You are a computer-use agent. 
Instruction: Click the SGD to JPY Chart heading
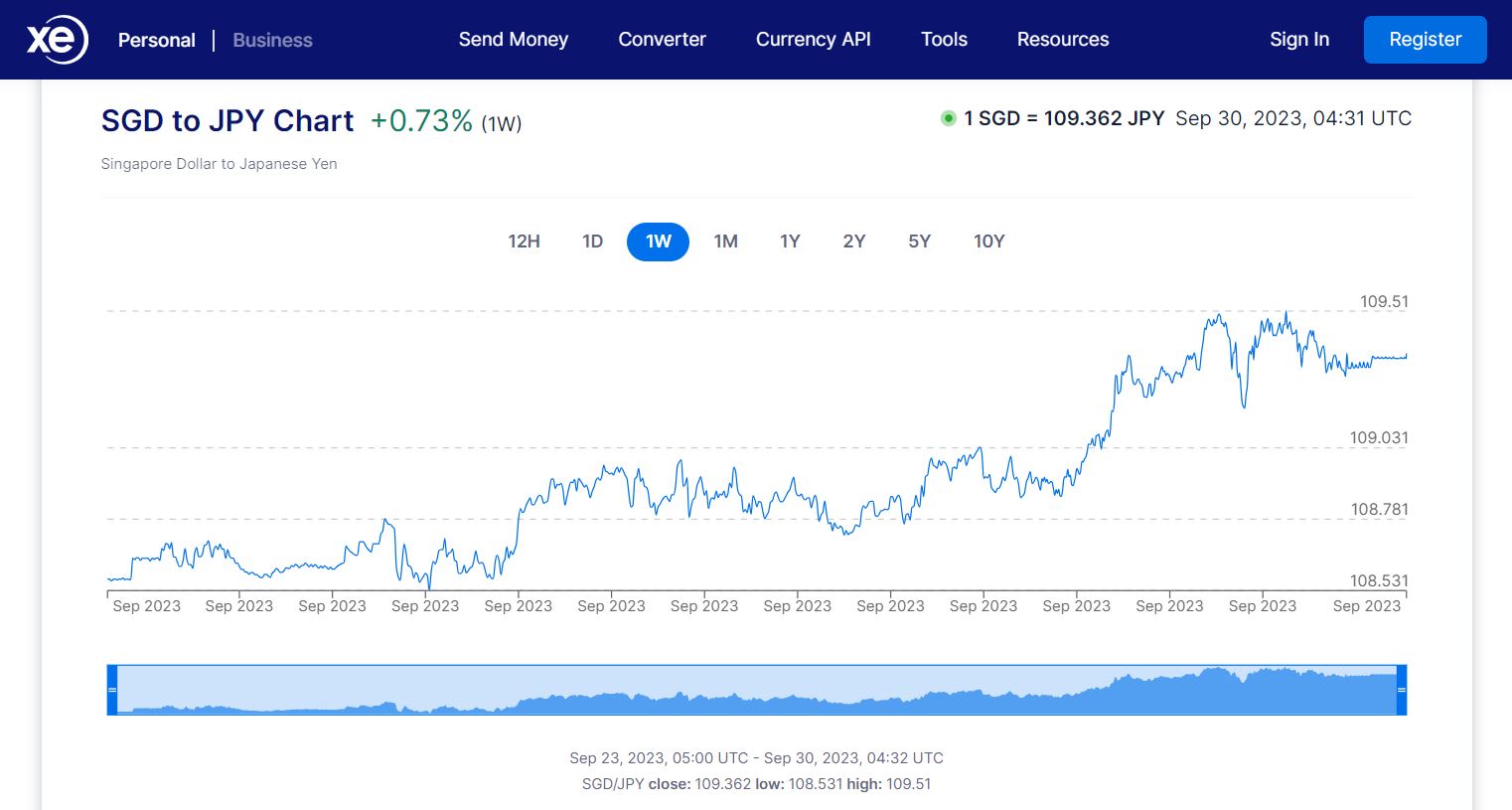pos(227,120)
